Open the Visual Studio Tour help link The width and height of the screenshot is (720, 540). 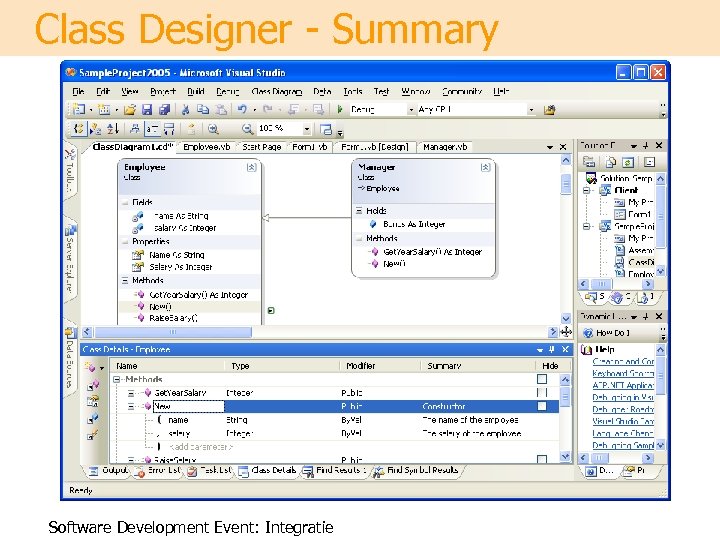coord(623,421)
